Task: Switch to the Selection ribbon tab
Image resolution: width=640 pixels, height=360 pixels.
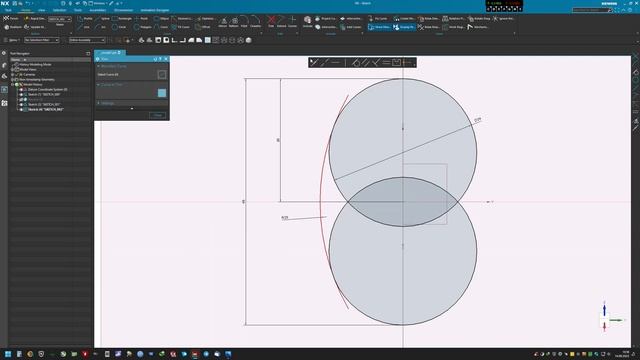Action: [x=59, y=10]
